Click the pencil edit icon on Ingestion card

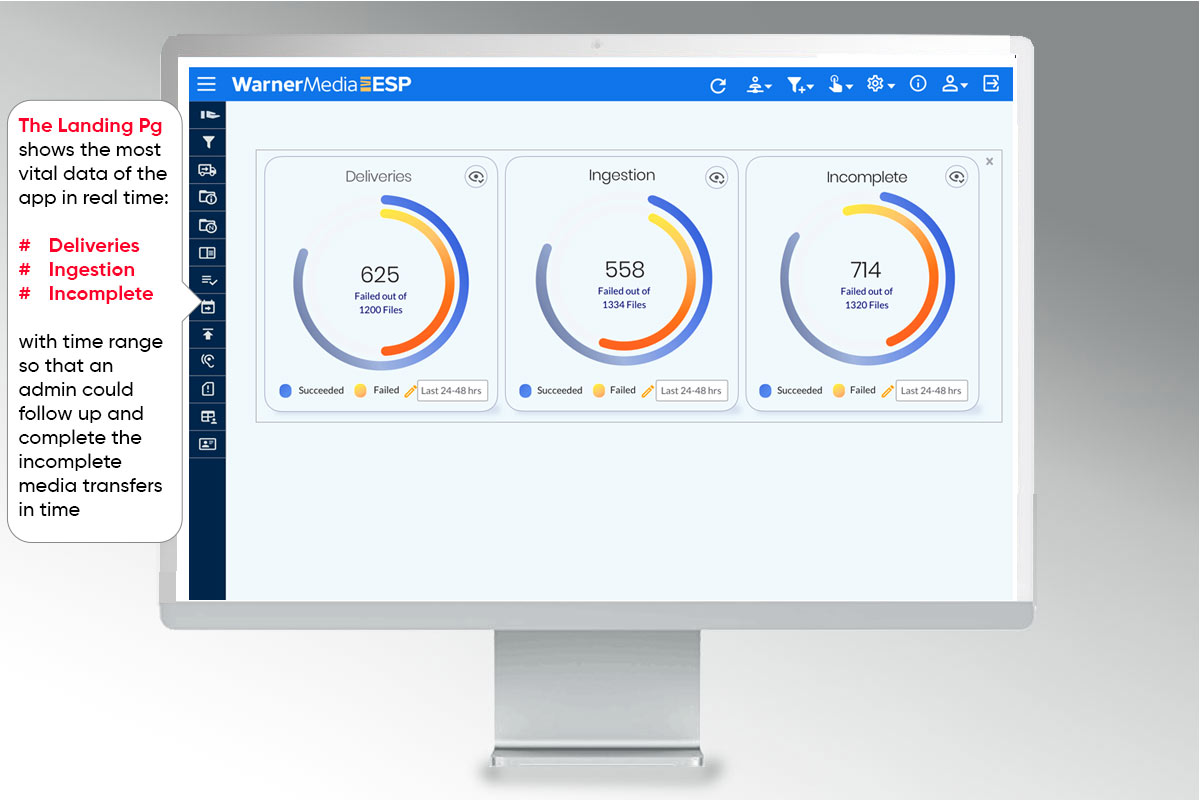point(648,391)
